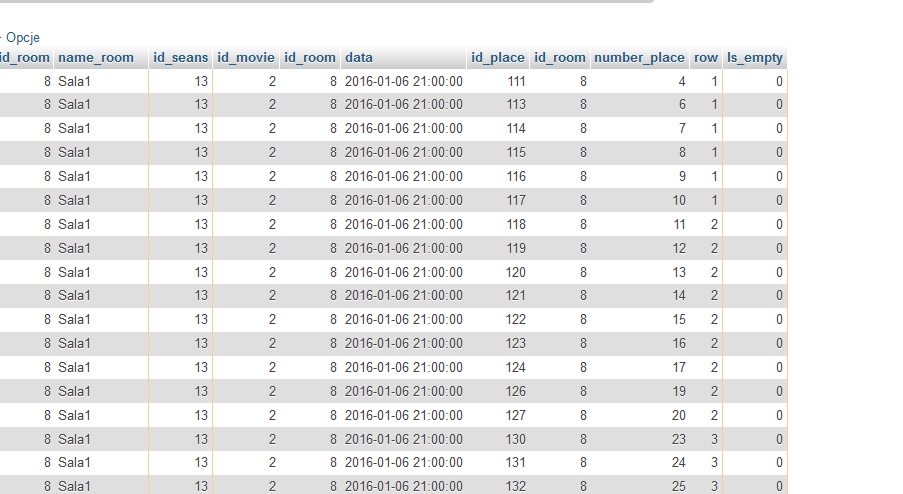Select the id_place cell 117

[x=516, y=200]
